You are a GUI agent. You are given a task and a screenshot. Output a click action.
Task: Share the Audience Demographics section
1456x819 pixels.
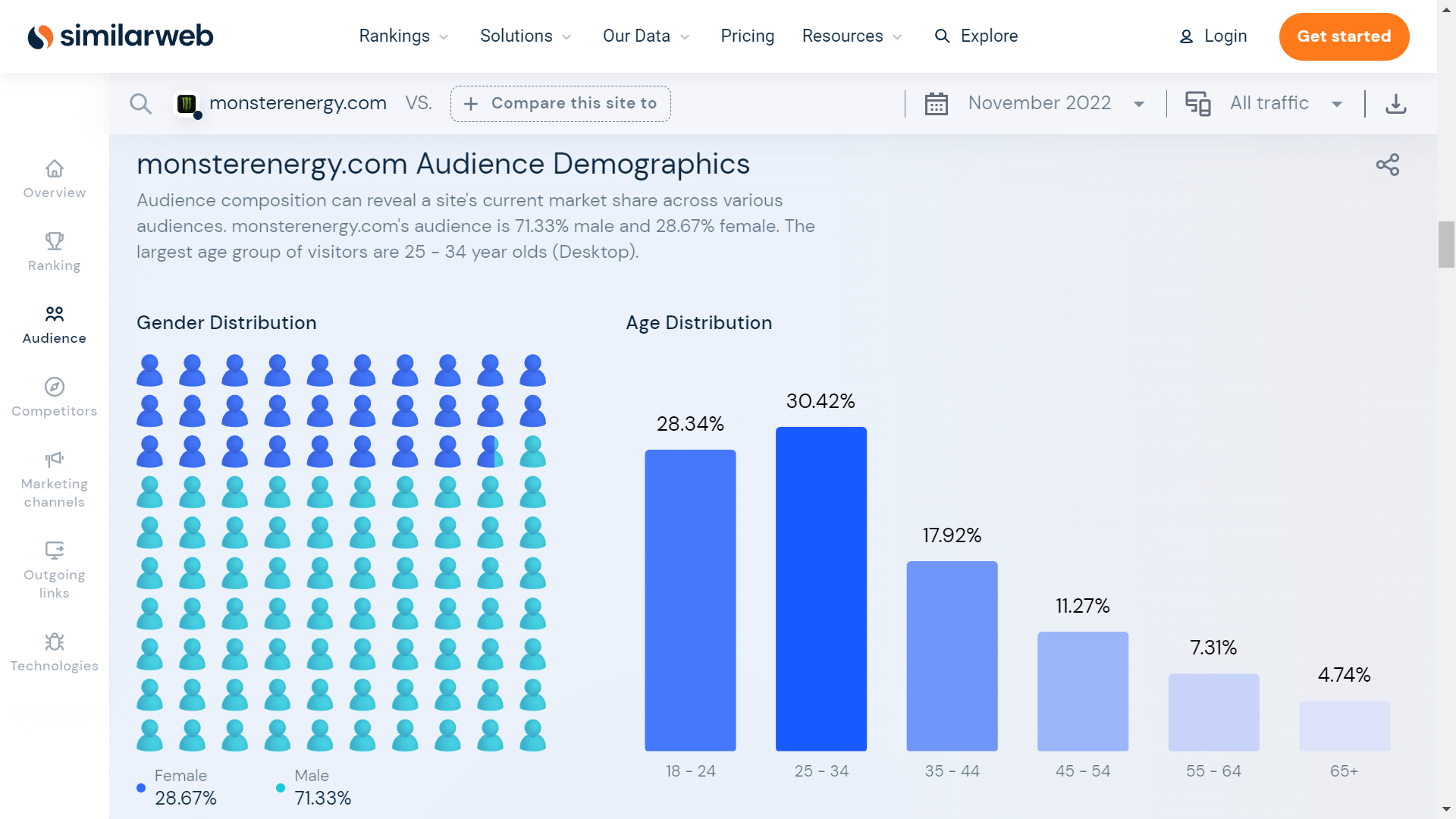(x=1388, y=165)
